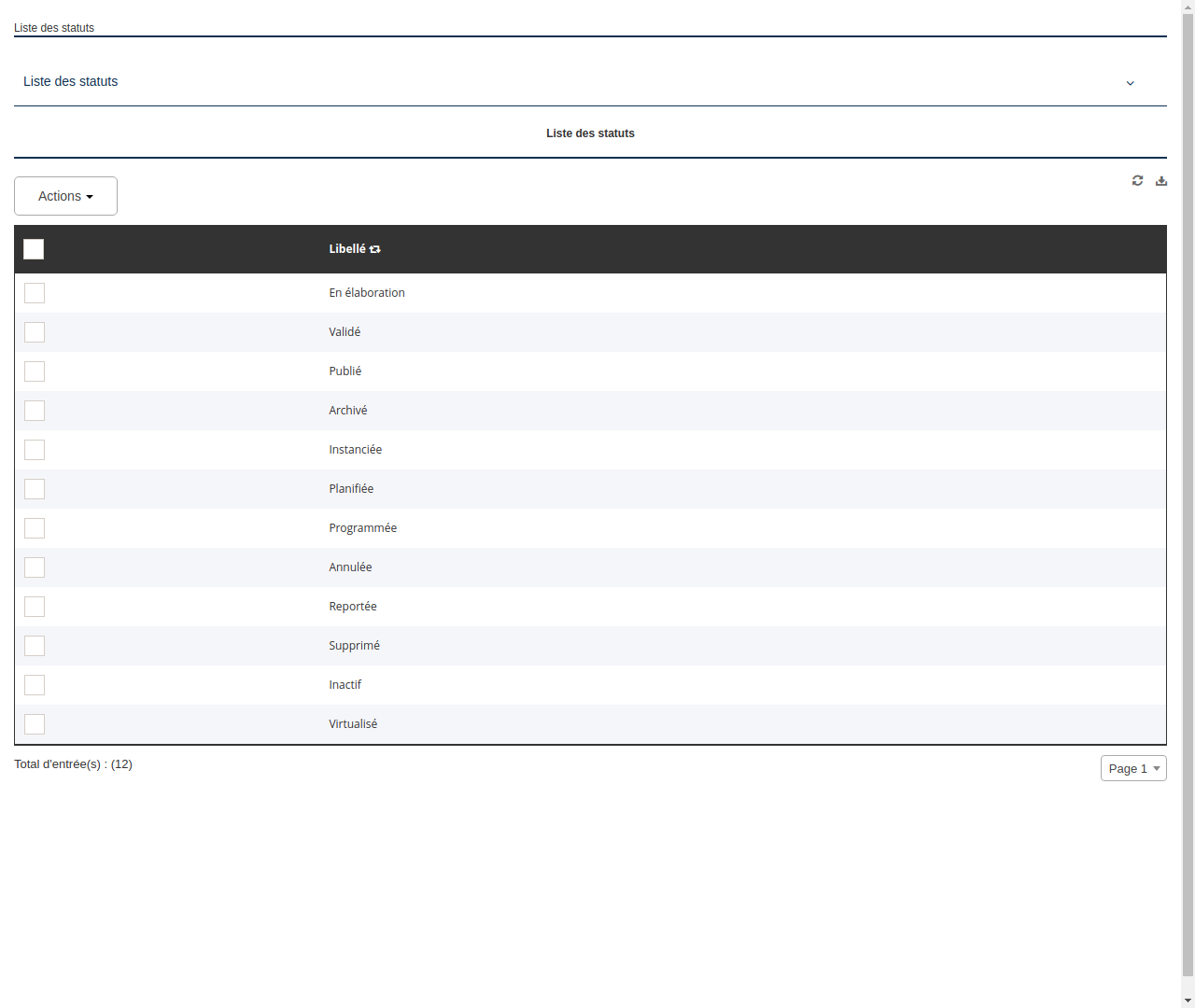Check the Inactif row
This screenshot has width=1195, height=1008.
click(x=34, y=685)
